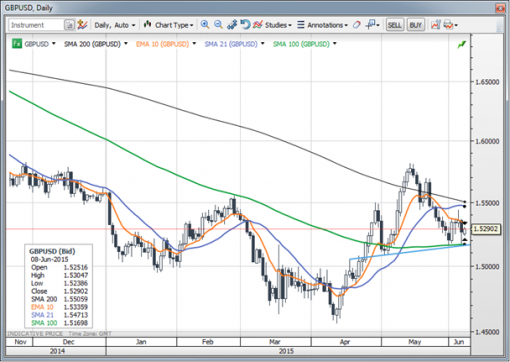The height and width of the screenshot is (362, 510).
Task: Click the 1.55000 price axis label
Action: click(487, 203)
